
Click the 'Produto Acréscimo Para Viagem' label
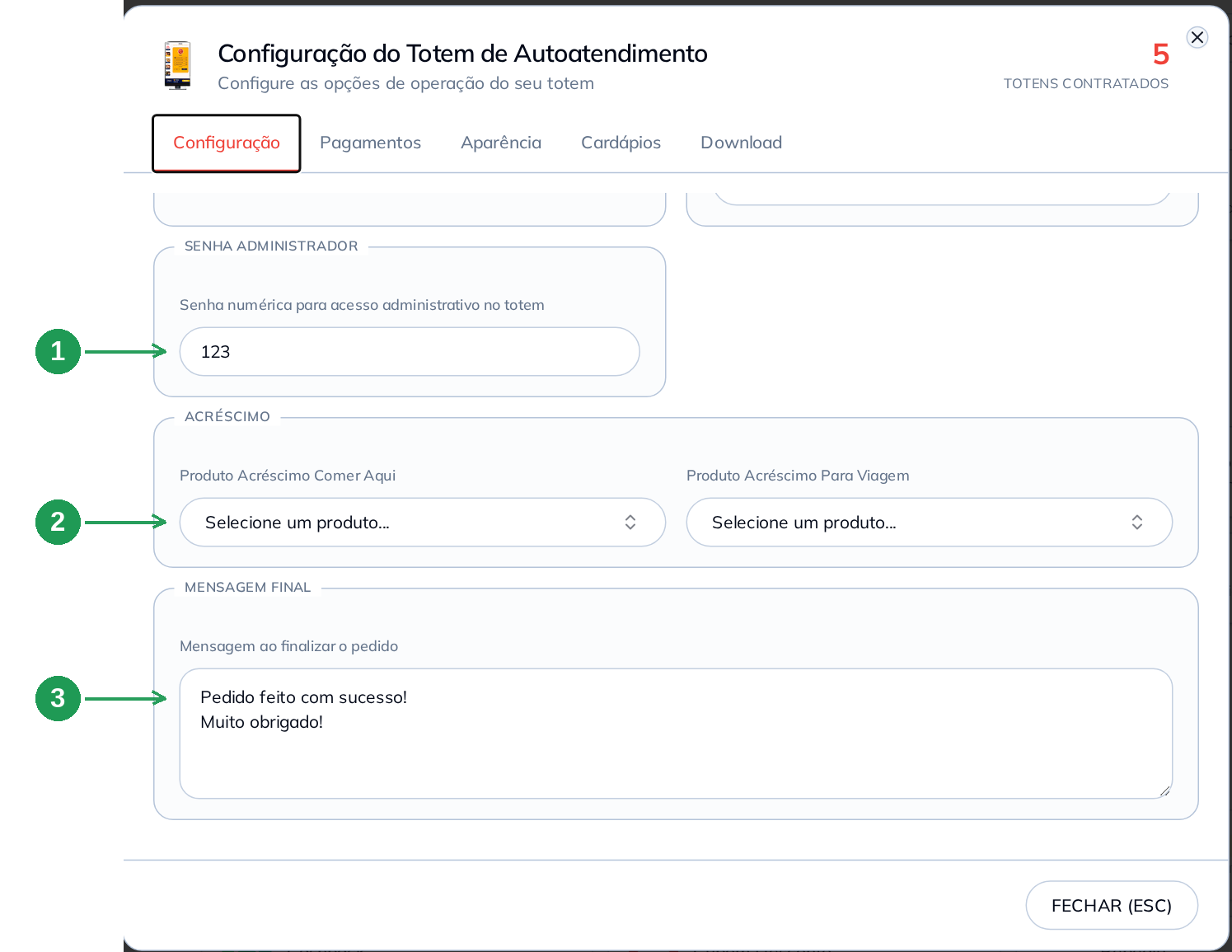(x=798, y=476)
